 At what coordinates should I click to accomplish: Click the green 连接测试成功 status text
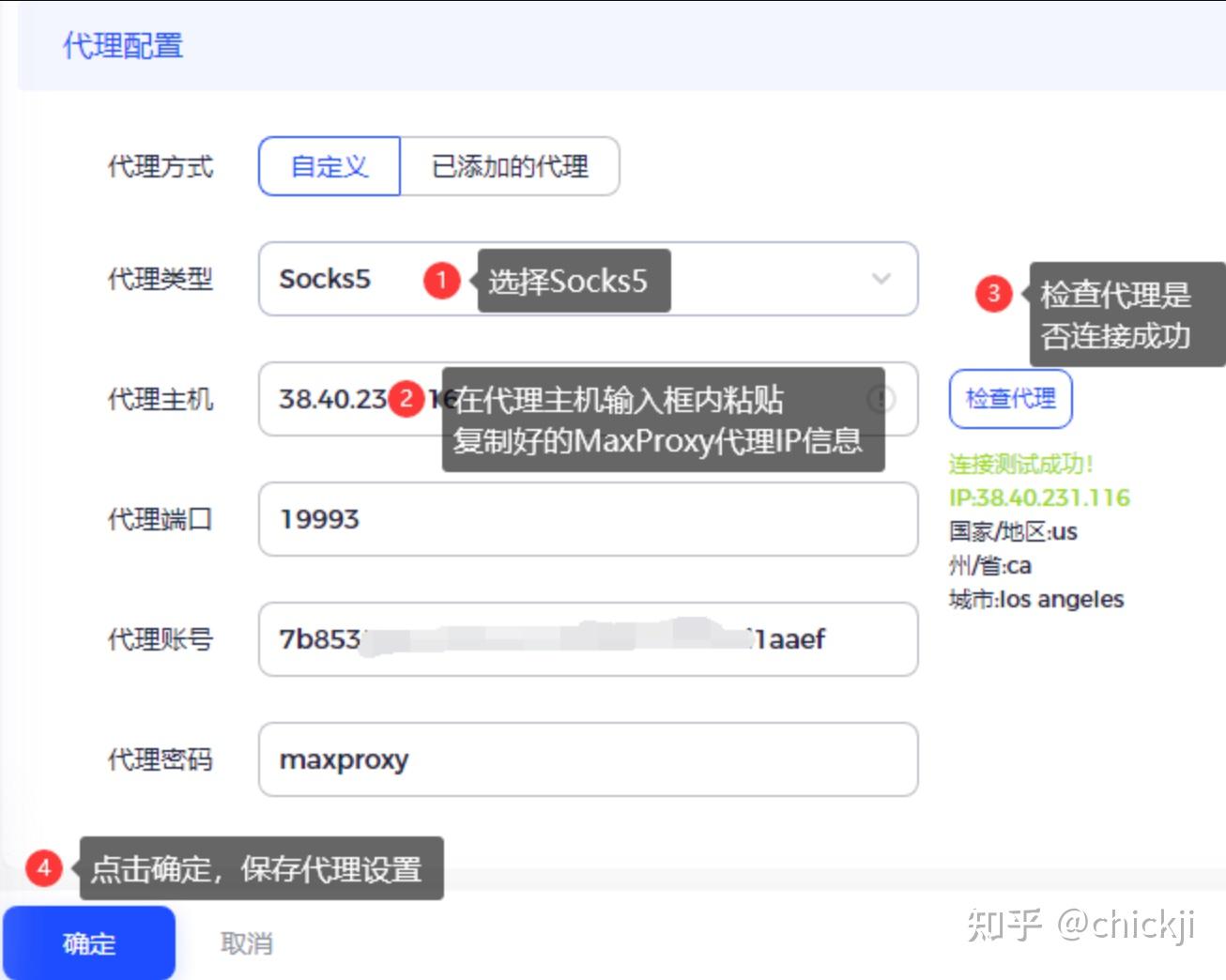pos(1020,463)
